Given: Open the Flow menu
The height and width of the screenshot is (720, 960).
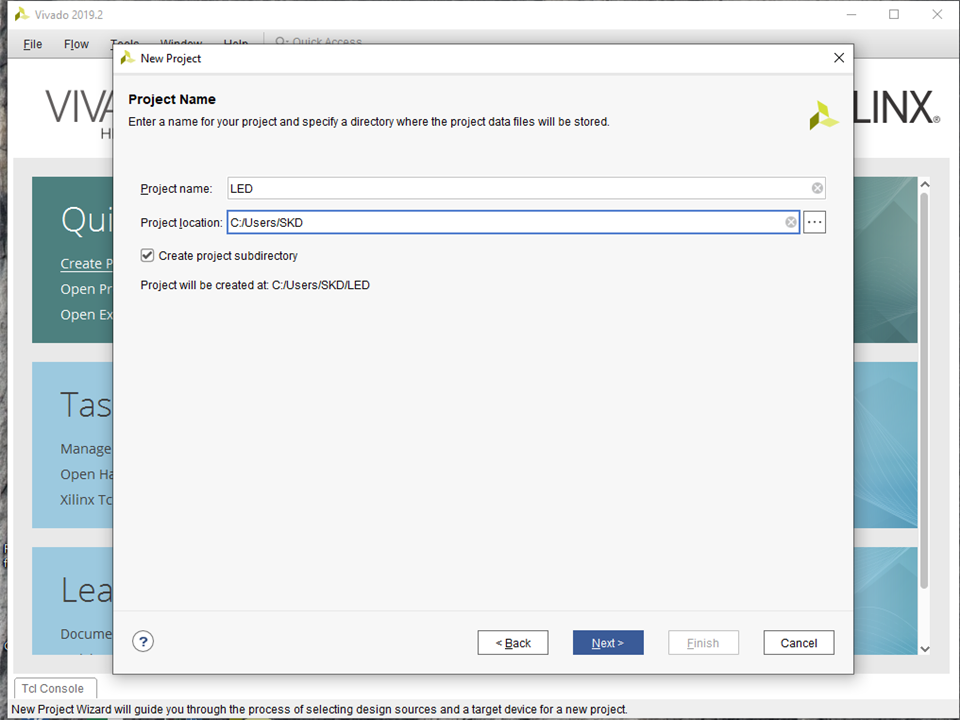Looking at the screenshot, I should pyautogui.click(x=76, y=44).
